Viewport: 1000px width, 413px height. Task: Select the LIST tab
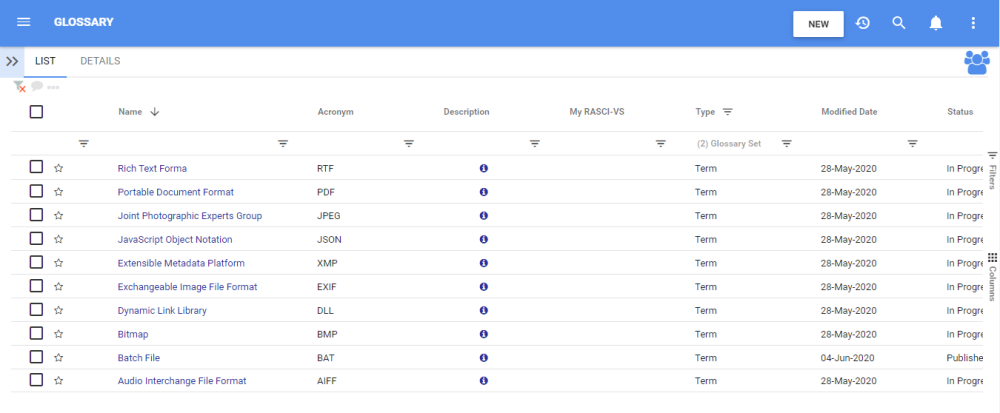(45, 61)
